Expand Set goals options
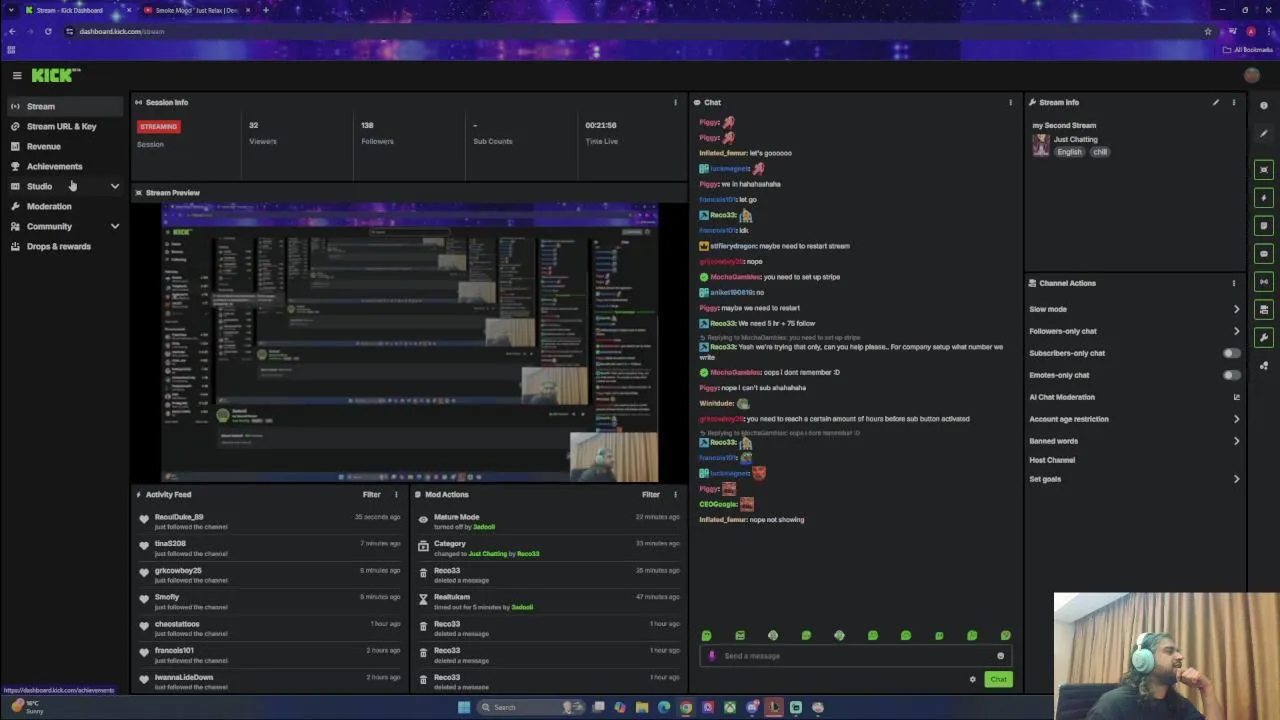 pos(1236,479)
